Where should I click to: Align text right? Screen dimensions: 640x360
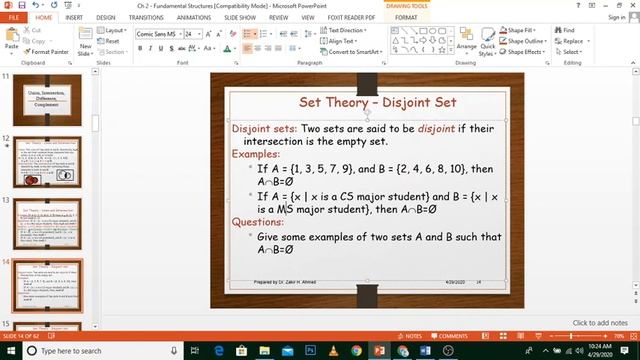[x=268, y=49]
